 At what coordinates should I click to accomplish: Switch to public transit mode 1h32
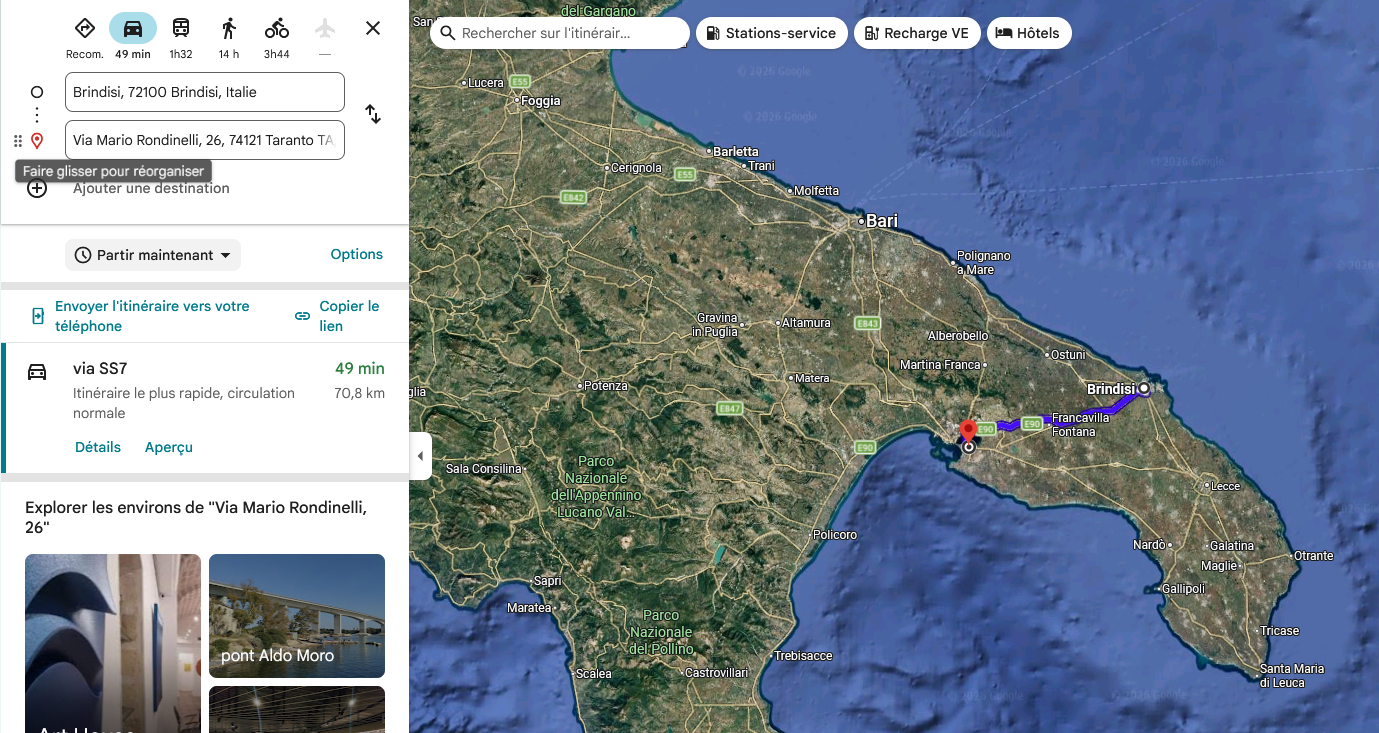181,28
